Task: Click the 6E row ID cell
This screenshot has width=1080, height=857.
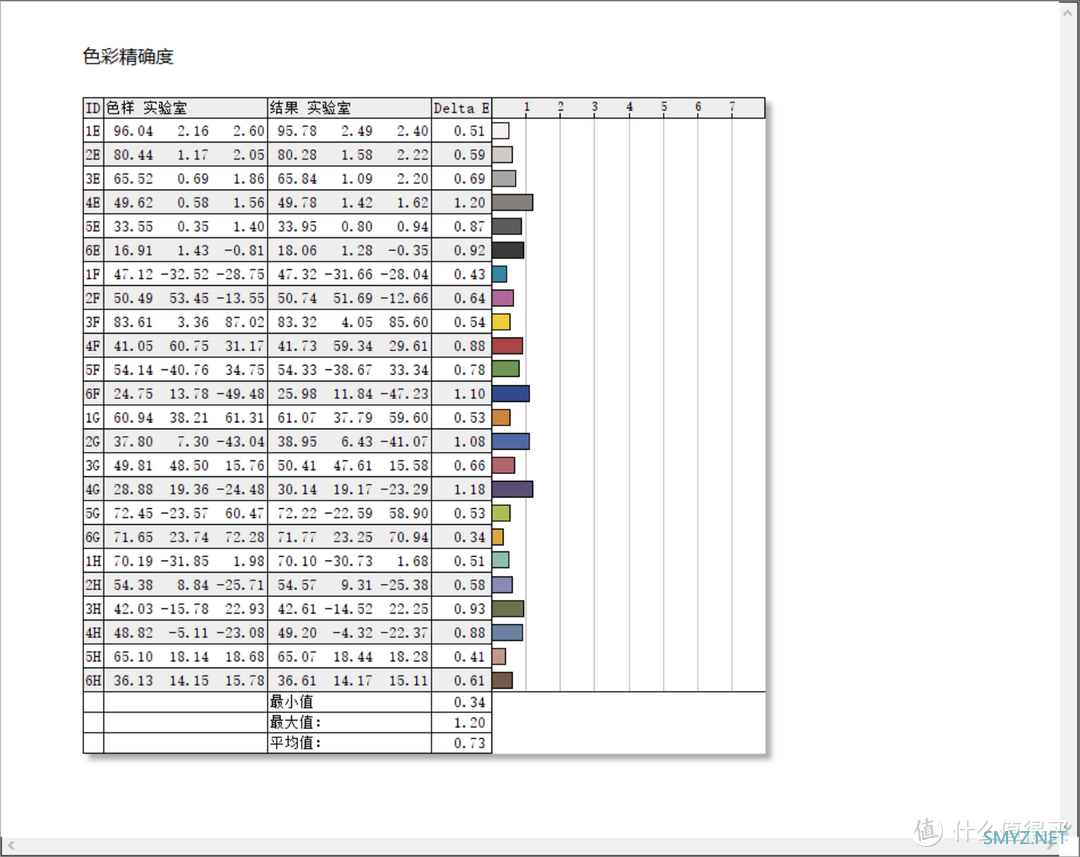Action: point(93,250)
